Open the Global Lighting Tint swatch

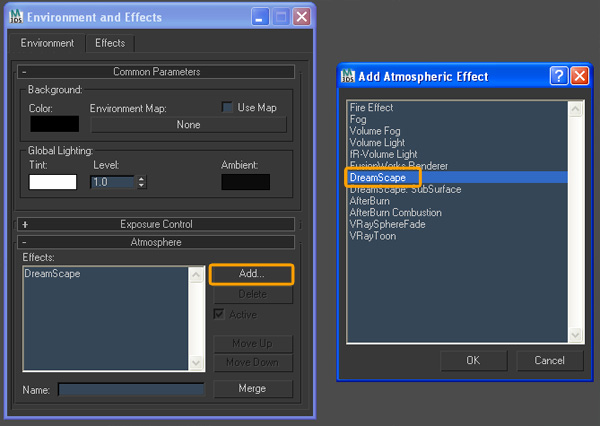point(53,182)
